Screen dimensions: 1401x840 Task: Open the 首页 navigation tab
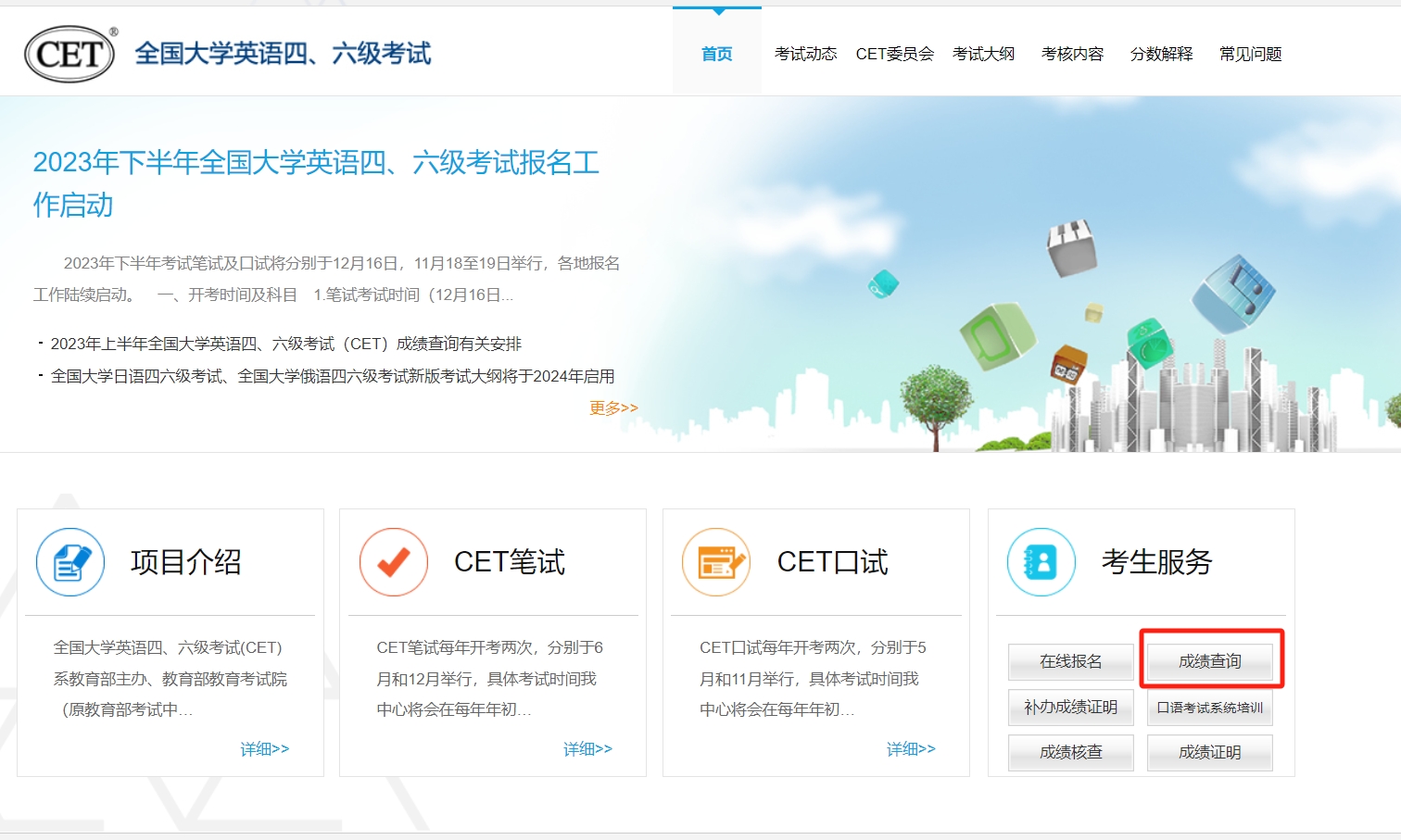click(x=716, y=54)
